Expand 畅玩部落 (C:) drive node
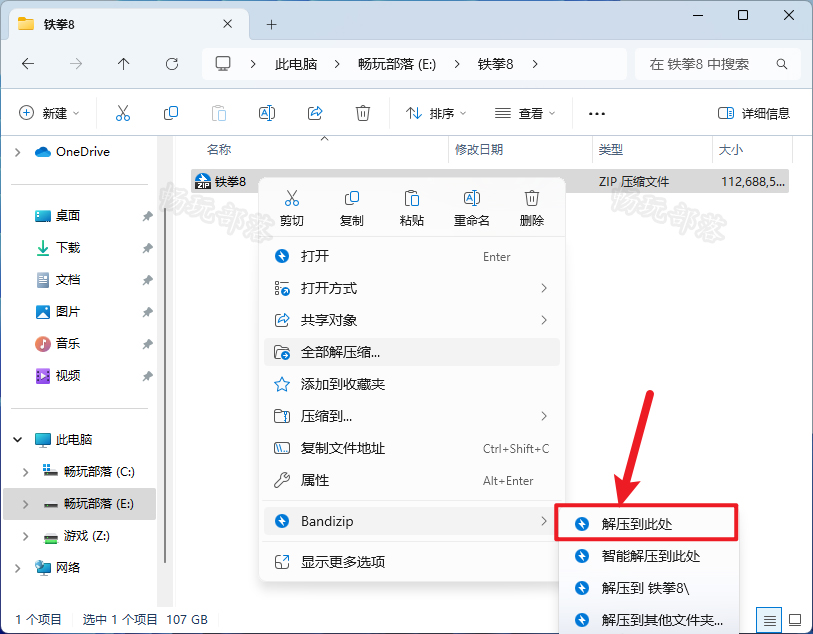Screen dimensions: 813x634 (25, 472)
